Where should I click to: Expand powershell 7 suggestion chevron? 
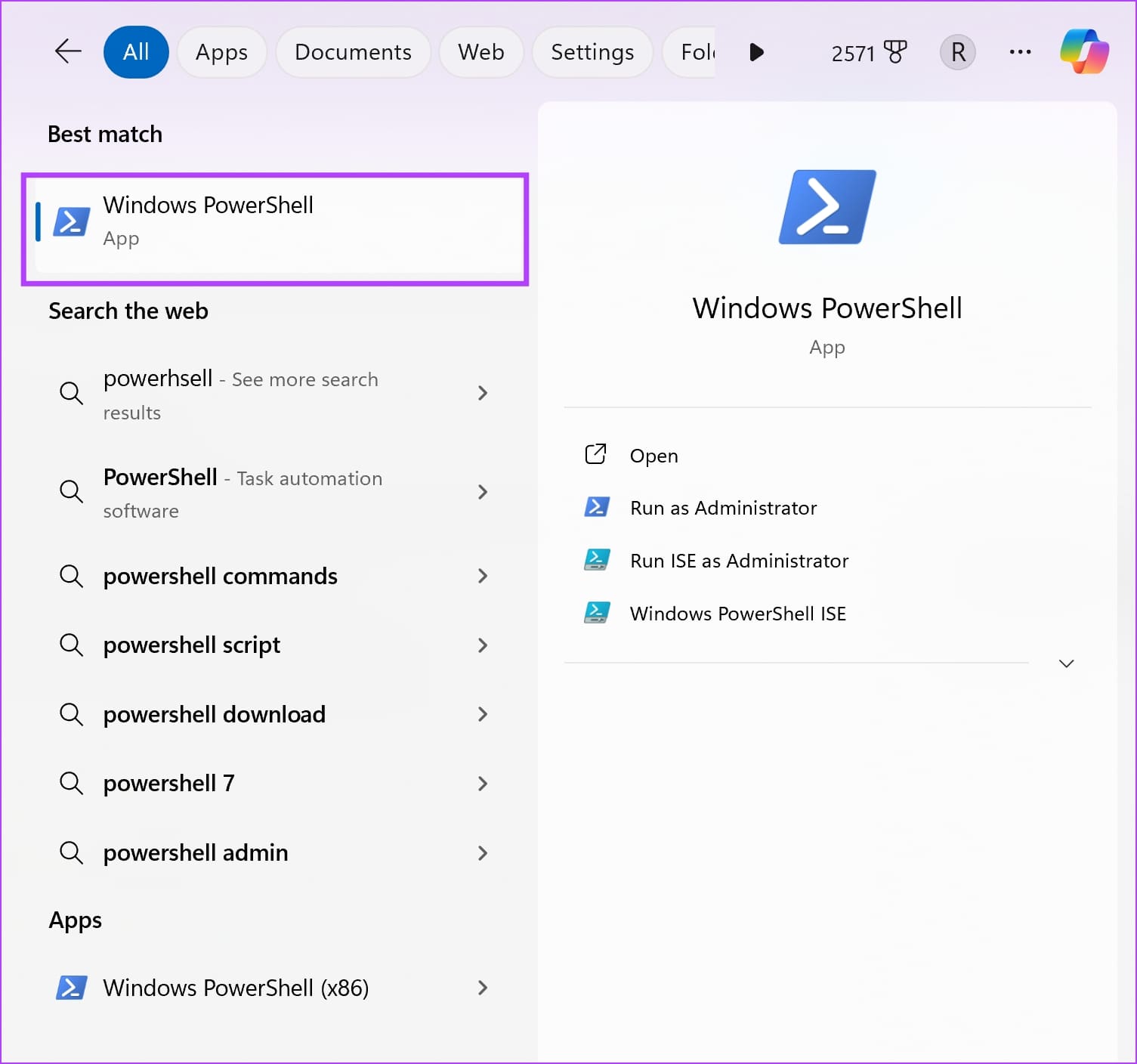coord(483,784)
